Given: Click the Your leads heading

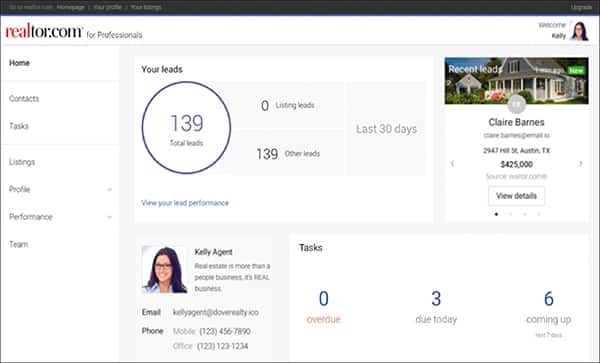Looking at the screenshot, I should pos(162,70).
